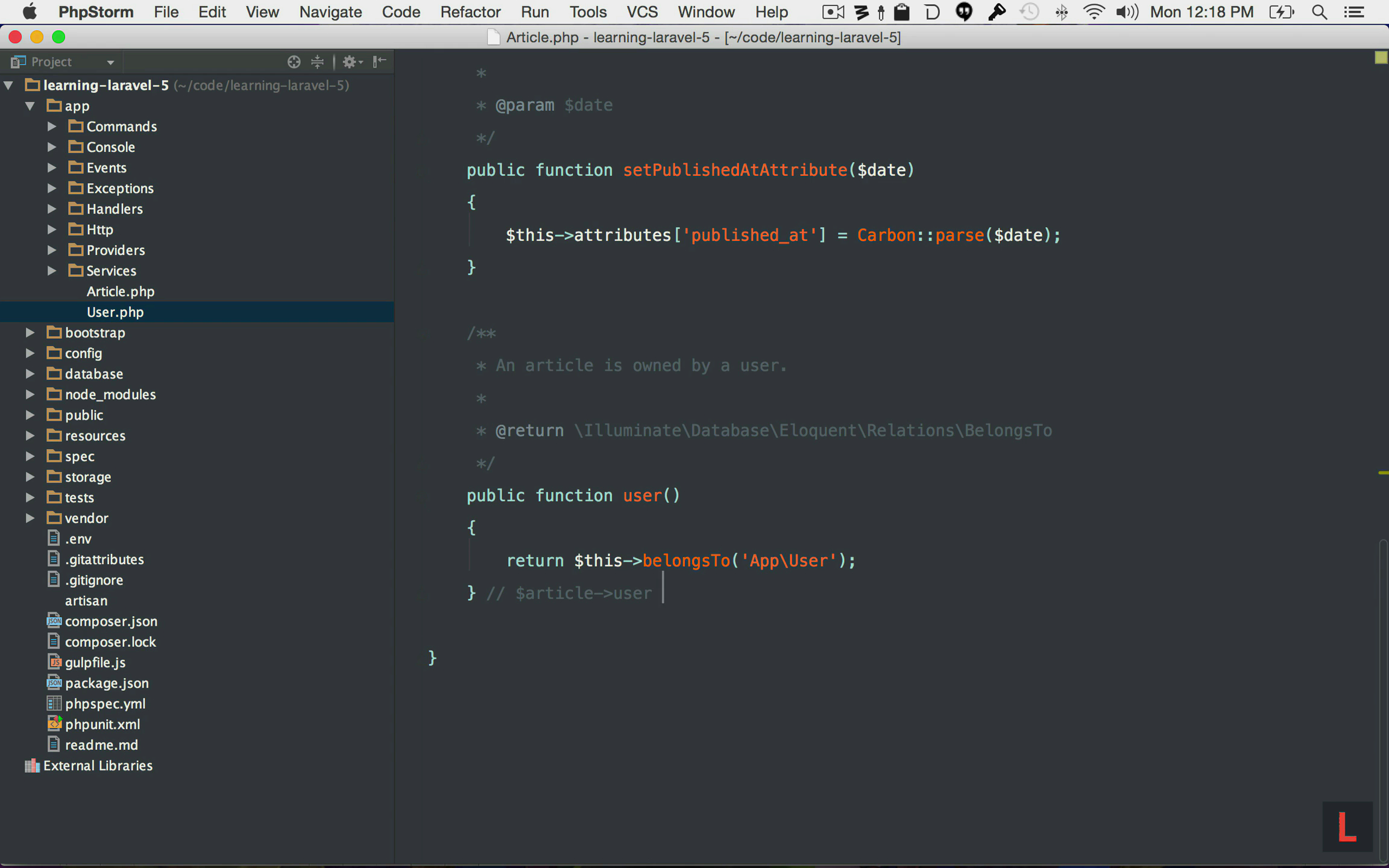This screenshot has height=868, width=1389.
Task: Open Spotlight search in the menu bar
Action: [x=1319, y=12]
